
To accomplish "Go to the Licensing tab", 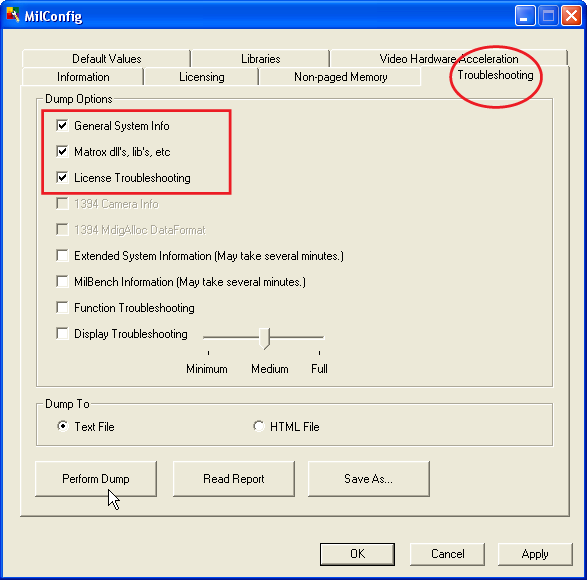I will 201,77.
